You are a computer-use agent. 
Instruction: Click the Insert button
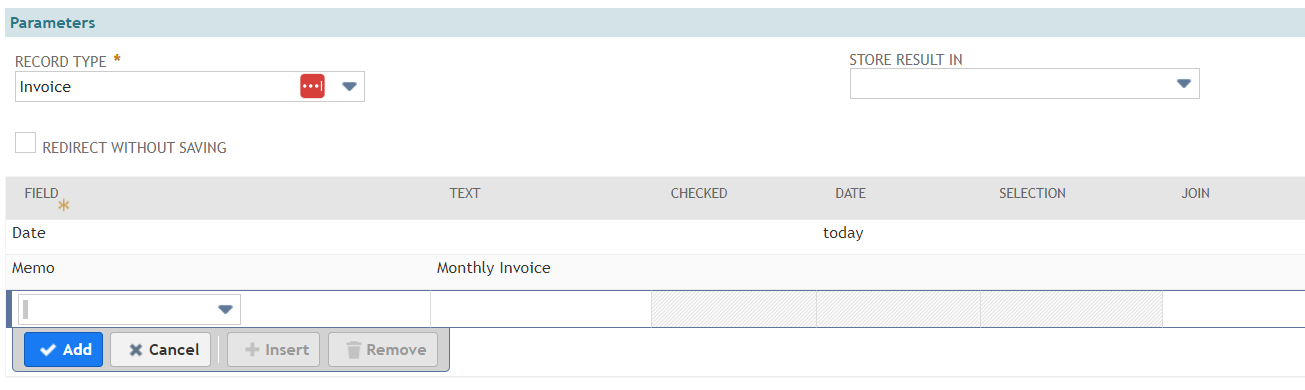274,350
